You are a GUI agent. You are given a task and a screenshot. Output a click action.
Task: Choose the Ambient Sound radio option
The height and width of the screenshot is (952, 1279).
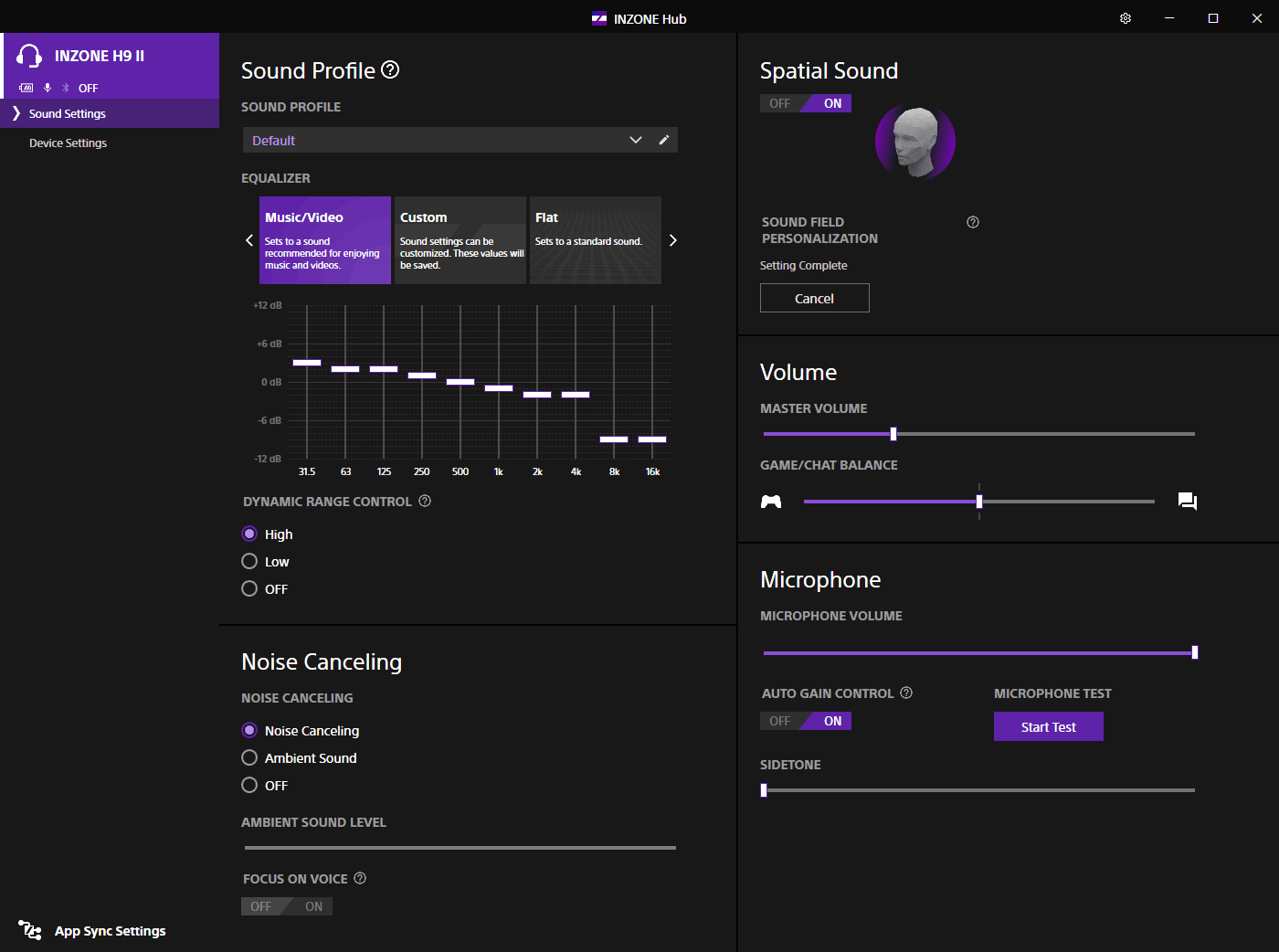click(x=249, y=757)
